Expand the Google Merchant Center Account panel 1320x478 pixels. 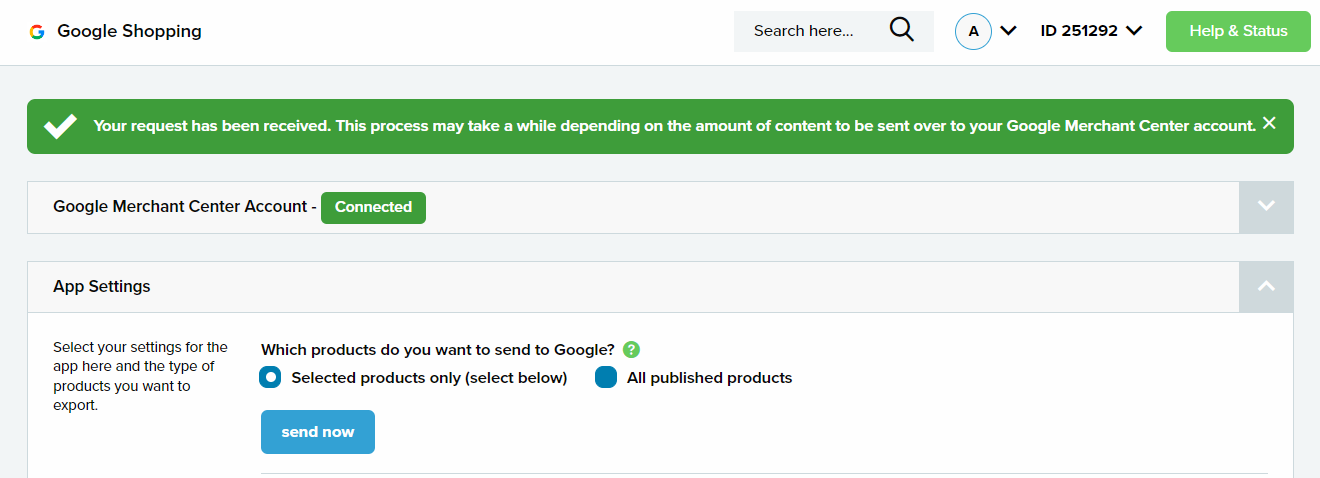1266,207
